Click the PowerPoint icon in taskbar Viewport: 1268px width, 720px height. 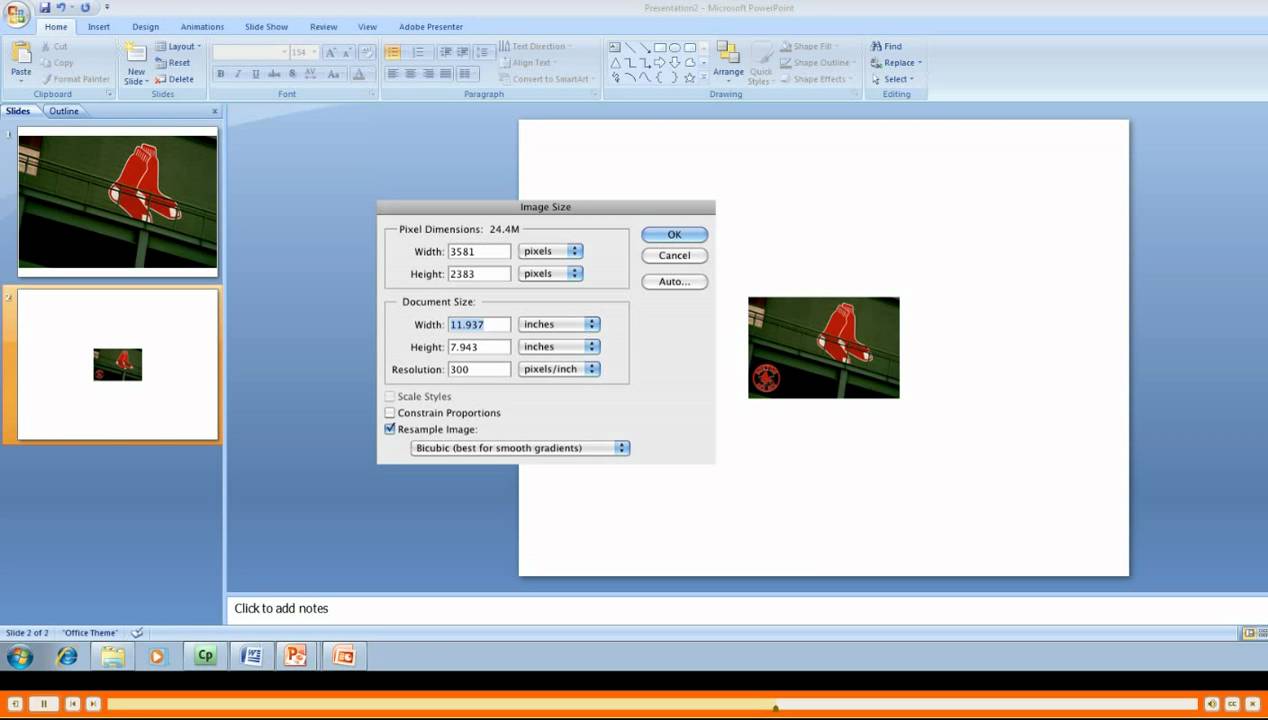coord(296,656)
